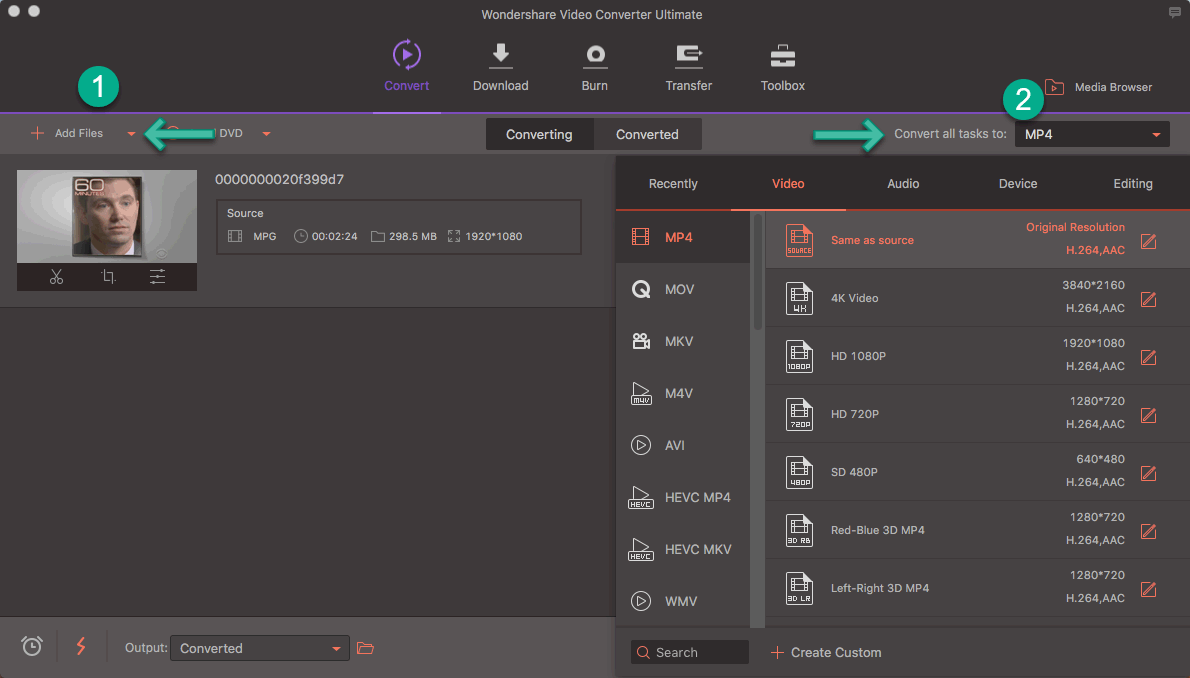
Task: Edit the HD 1080P preset
Action: (x=1148, y=357)
